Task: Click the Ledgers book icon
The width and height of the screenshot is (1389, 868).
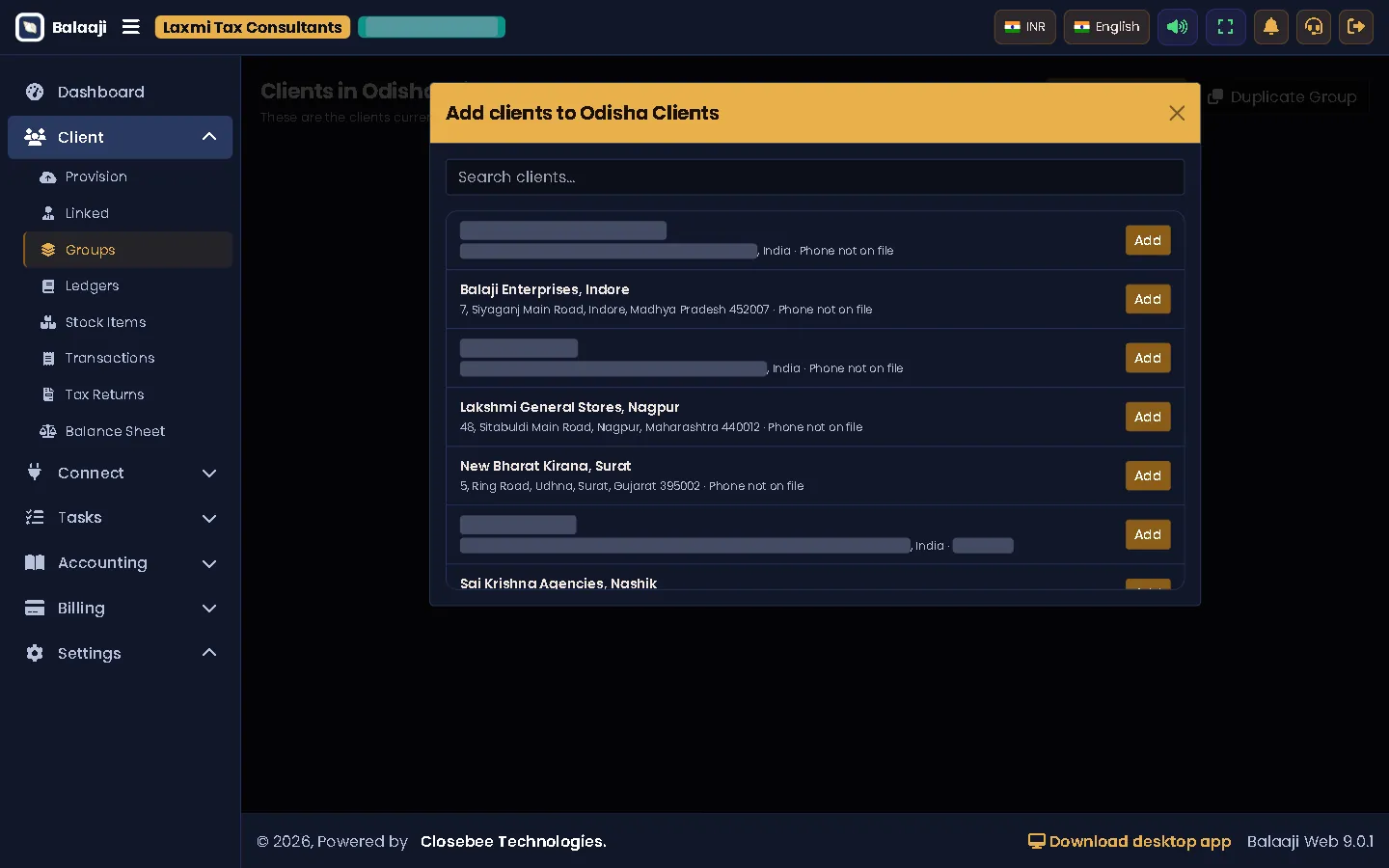Action: pyautogui.click(x=48, y=286)
